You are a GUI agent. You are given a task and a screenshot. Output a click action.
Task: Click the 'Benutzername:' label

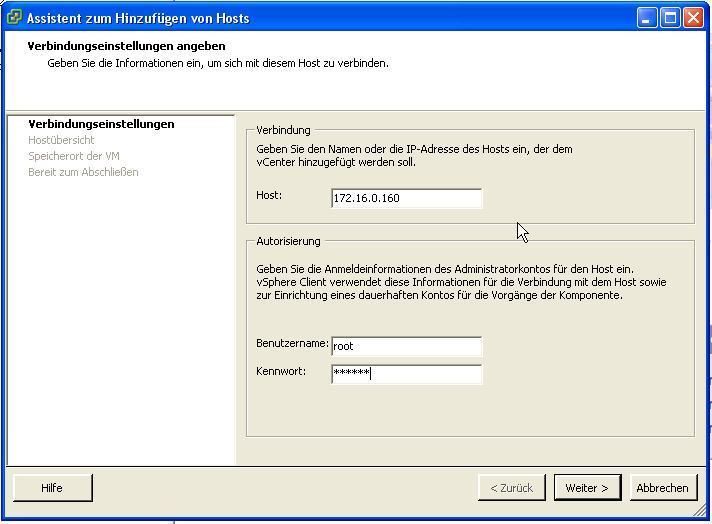(x=292, y=343)
